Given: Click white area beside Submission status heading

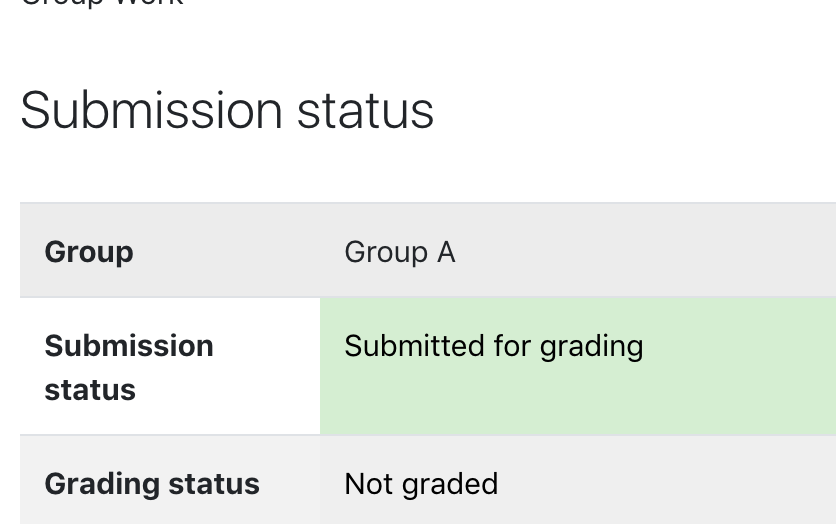Looking at the screenshot, I should coord(634,111).
